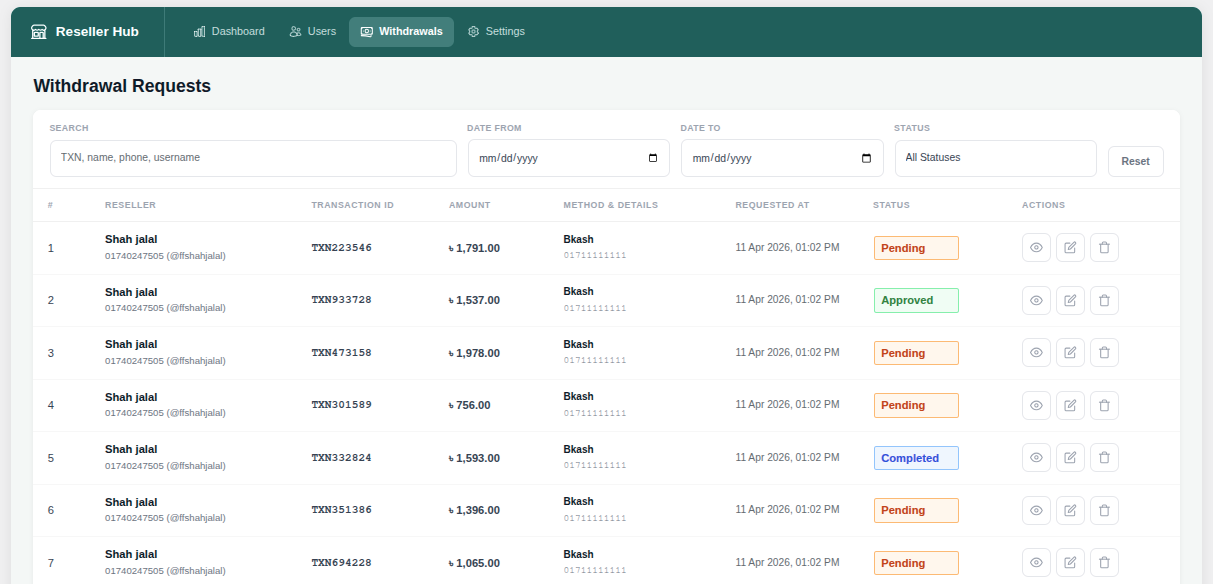View details of withdrawal TXN473158
Screen dimensions: 1213x584
(1036, 353)
